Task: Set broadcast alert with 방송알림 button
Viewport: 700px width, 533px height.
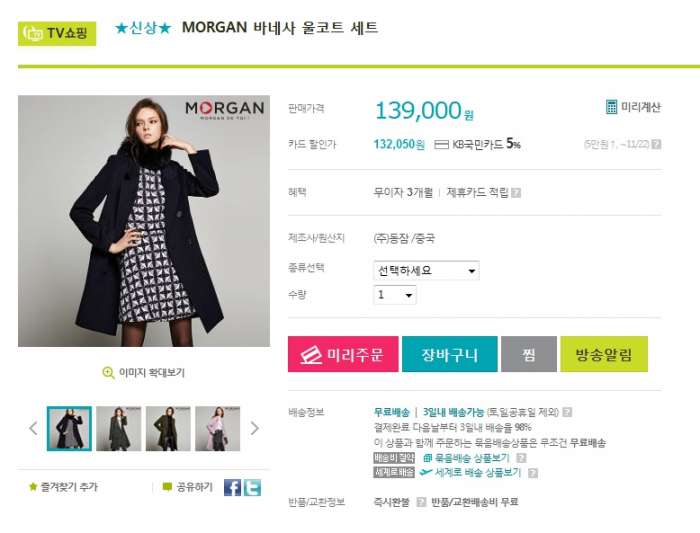Action: pos(604,354)
